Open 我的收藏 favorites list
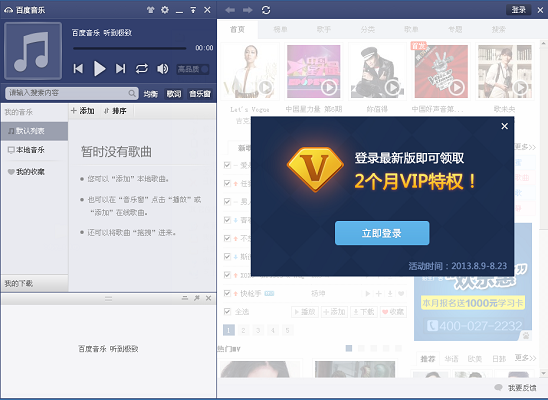This screenshot has height=400, width=548. point(34,172)
